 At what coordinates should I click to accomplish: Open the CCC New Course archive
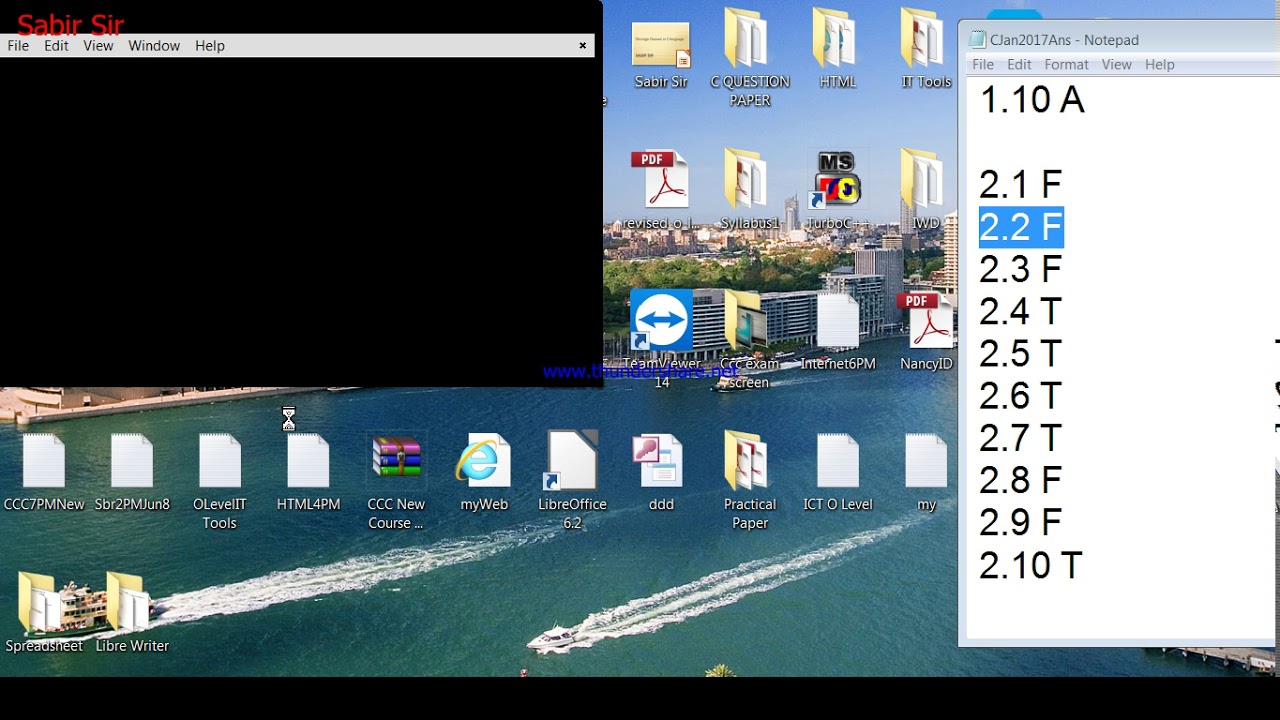point(396,480)
